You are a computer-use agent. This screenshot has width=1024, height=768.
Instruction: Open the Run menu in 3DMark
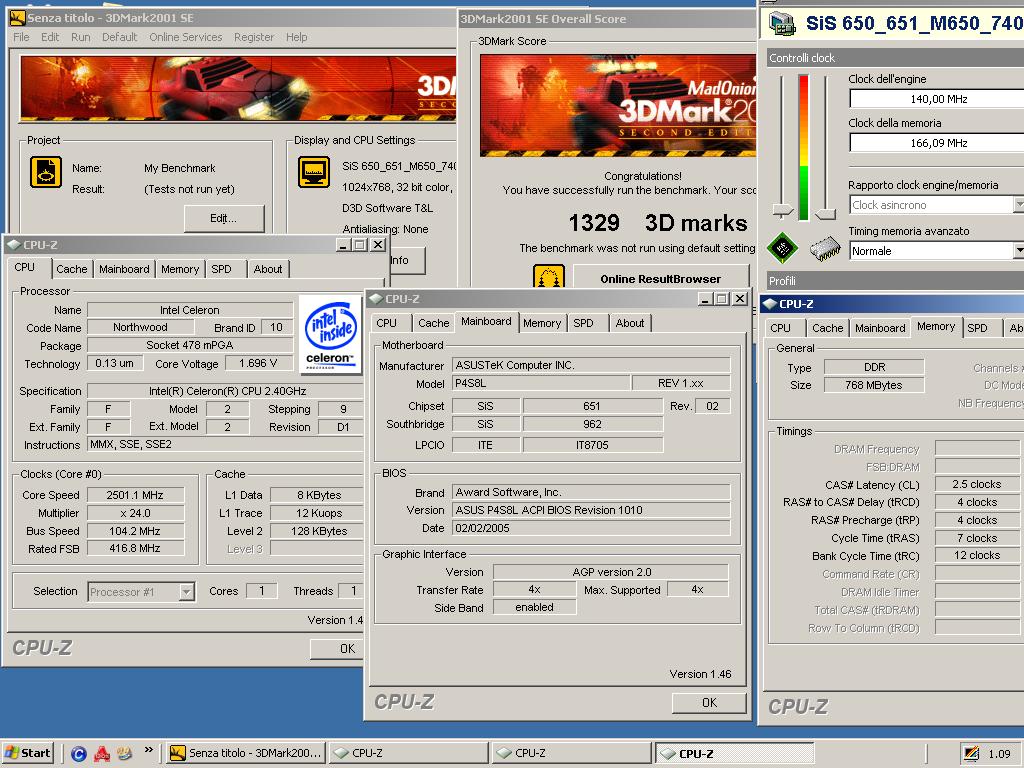click(81, 37)
